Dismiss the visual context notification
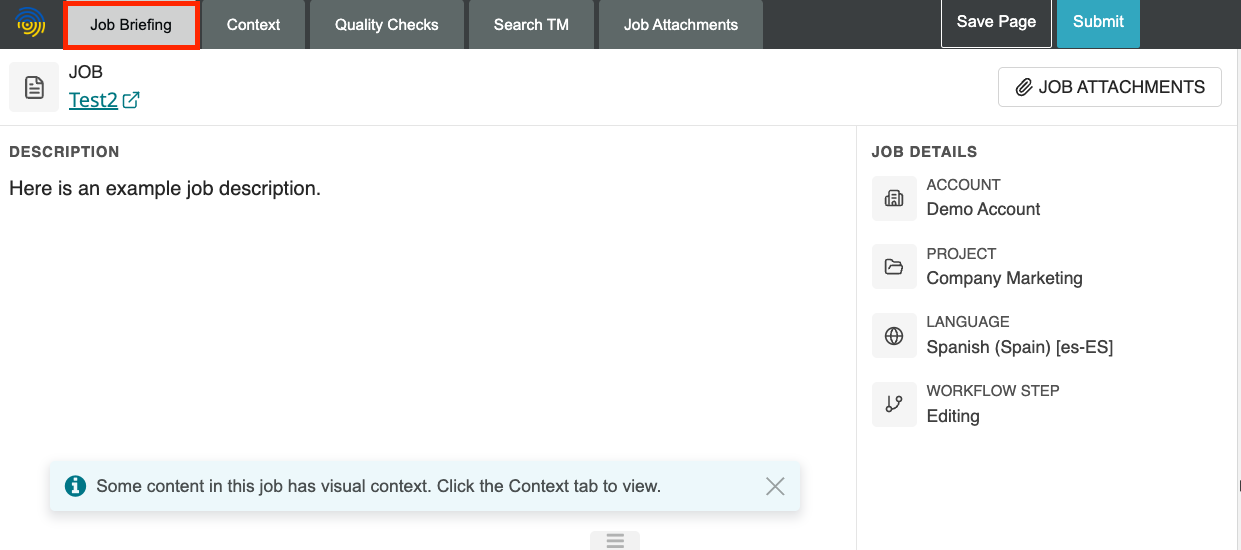This screenshot has width=1241, height=550. coord(775,487)
